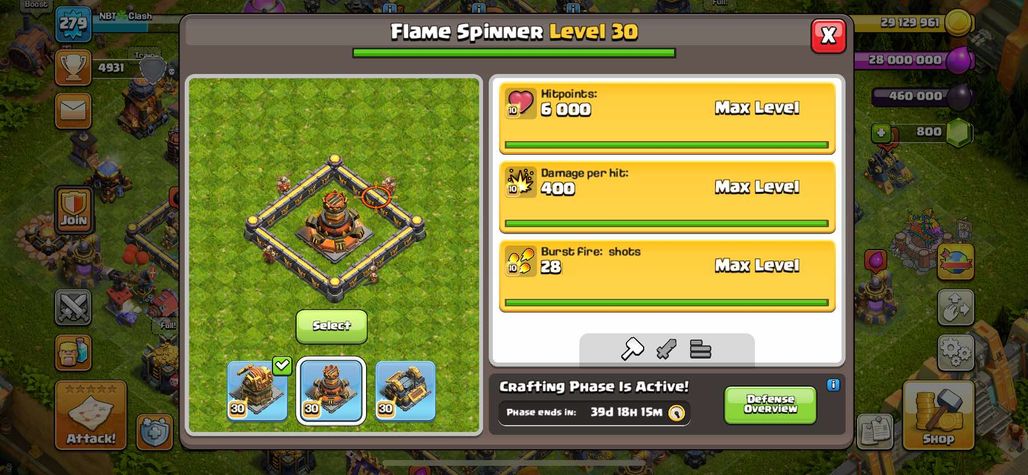1028x475 pixels.
Task: Select the Flame Spinner thumbnail
Action: point(331,390)
